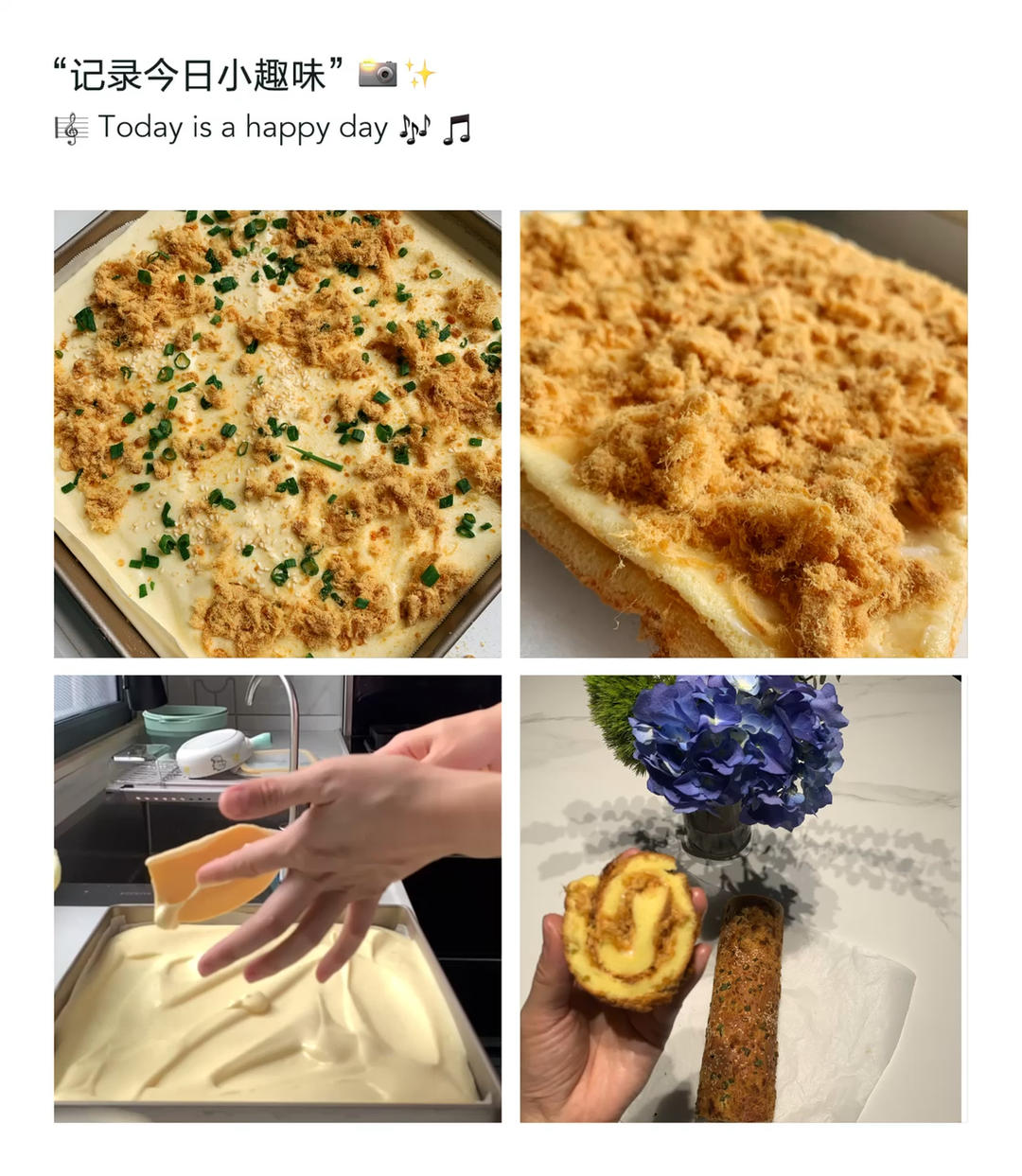Click the orange scraper in the hand
The image size is (1022, 1176).
[210, 874]
